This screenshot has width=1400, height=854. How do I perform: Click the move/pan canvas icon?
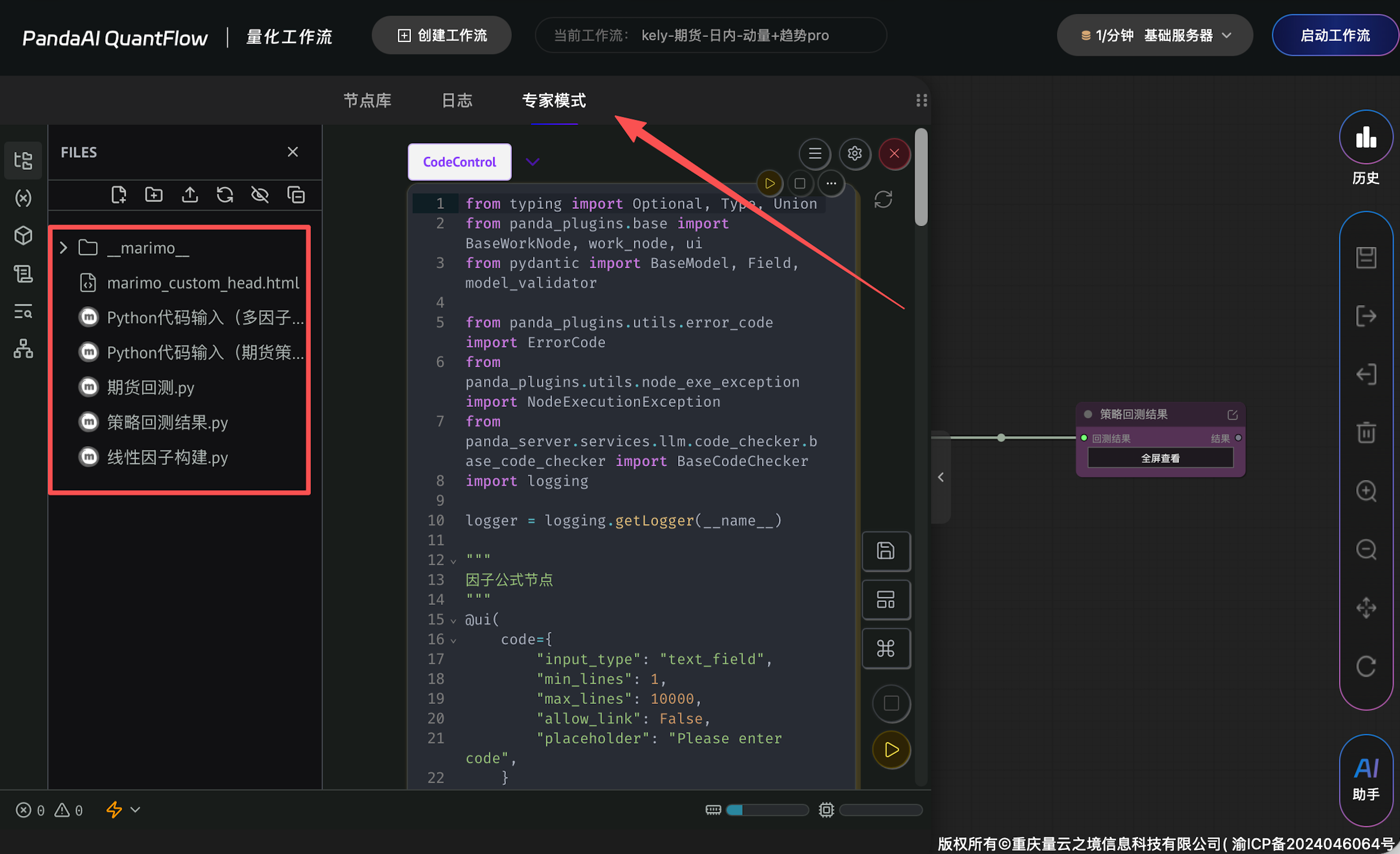click(1365, 608)
